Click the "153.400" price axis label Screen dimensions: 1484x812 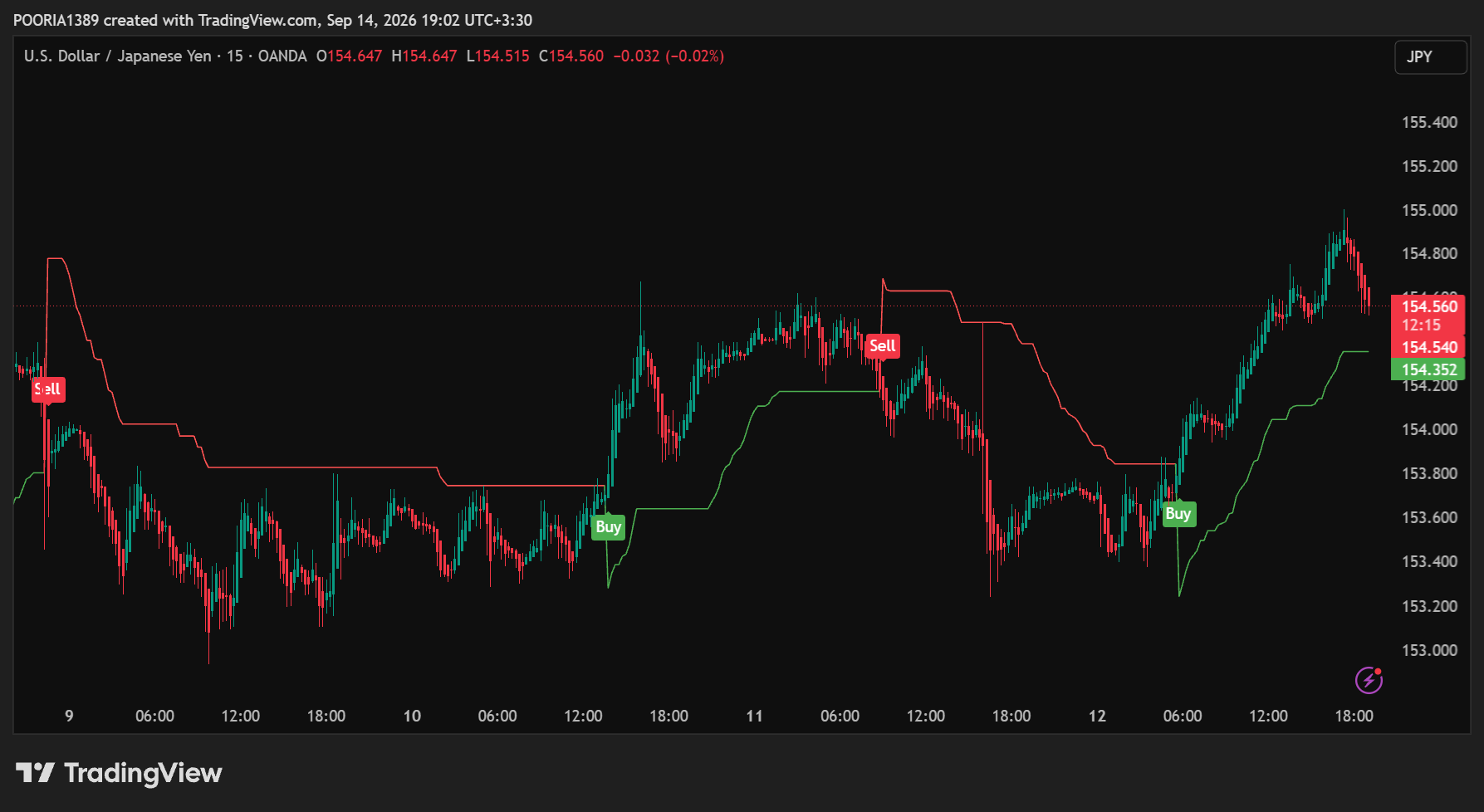[x=1429, y=561]
